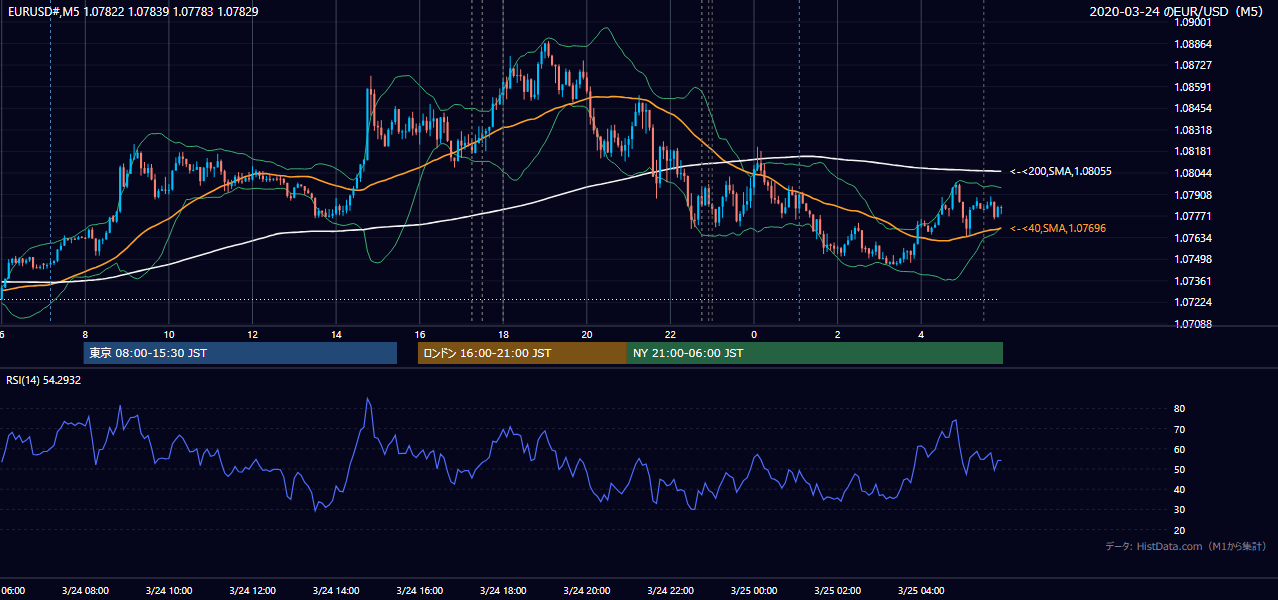
Task: Click the 3/24 14:00 bottom time label
Action: click(336, 591)
